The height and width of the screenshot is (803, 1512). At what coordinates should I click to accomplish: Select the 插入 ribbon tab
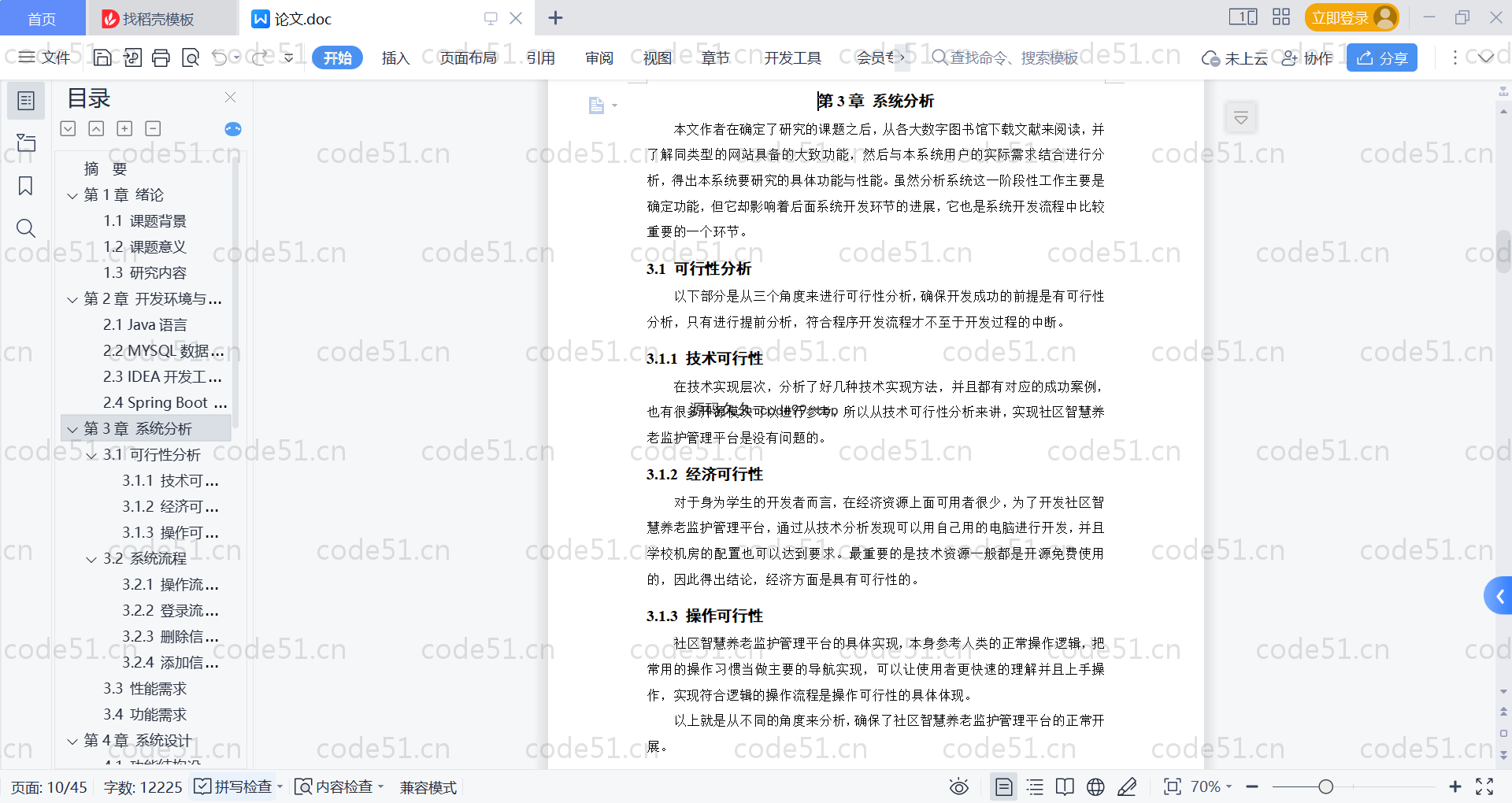(395, 57)
